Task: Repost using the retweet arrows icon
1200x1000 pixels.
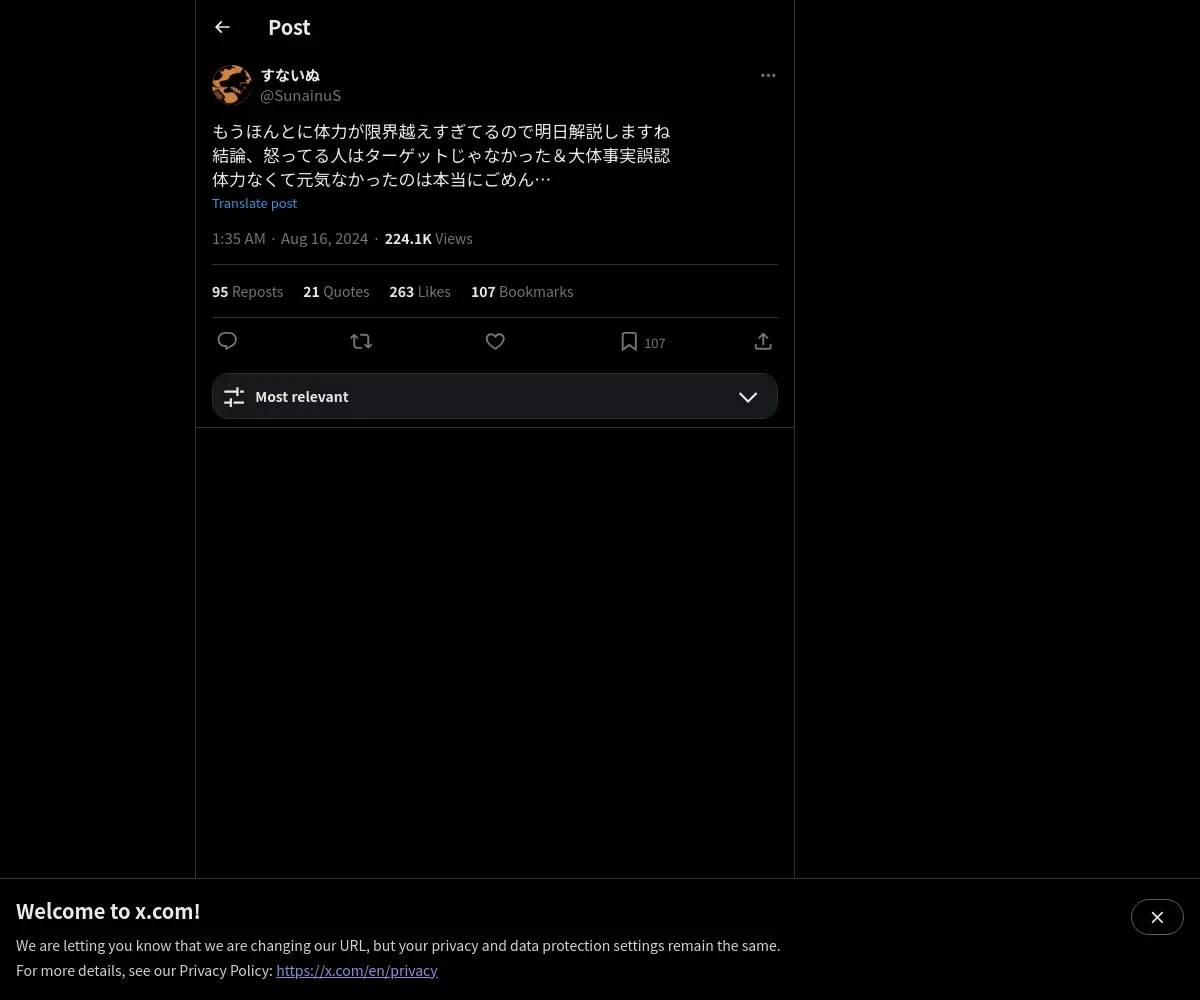Action: [361, 341]
